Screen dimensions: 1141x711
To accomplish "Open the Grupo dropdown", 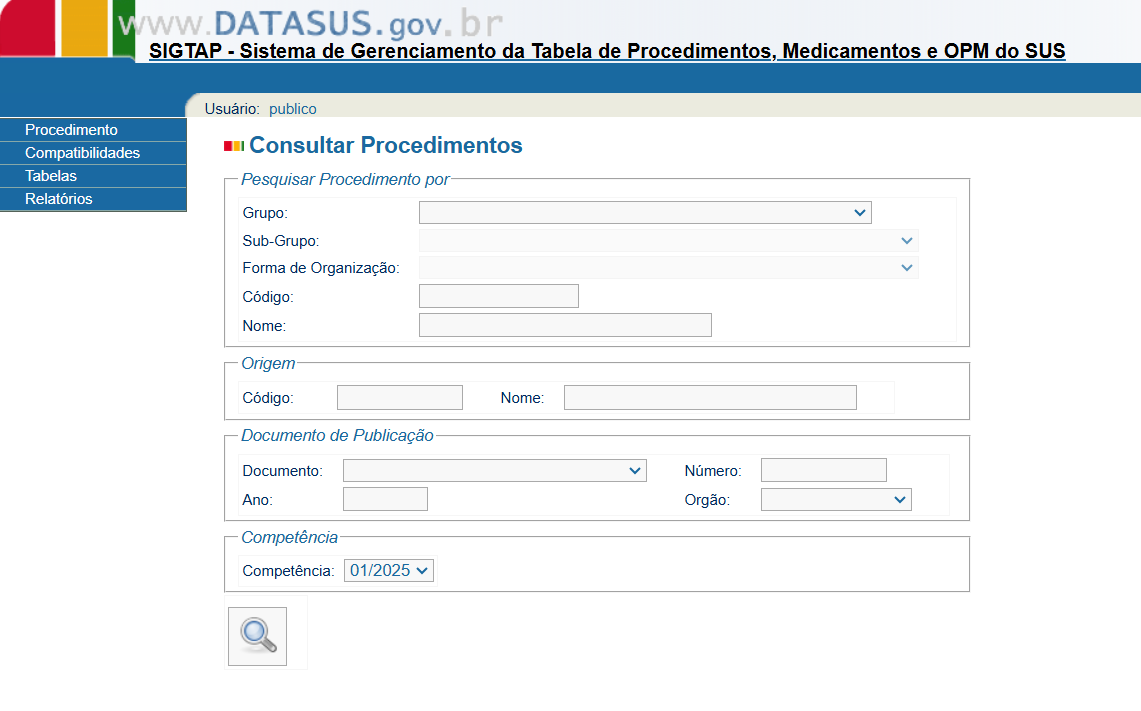I will [x=645, y=213].
